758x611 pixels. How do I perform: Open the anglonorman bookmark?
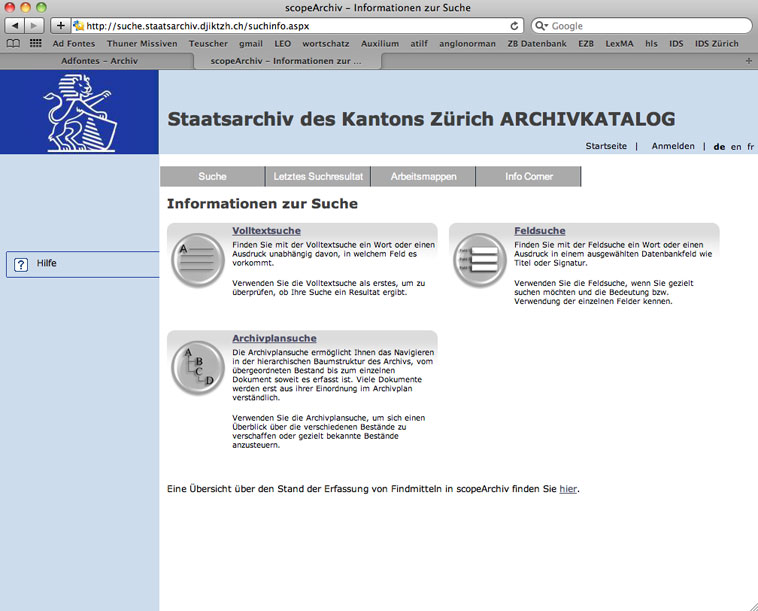pyautogui.click(x=467, y=44)
